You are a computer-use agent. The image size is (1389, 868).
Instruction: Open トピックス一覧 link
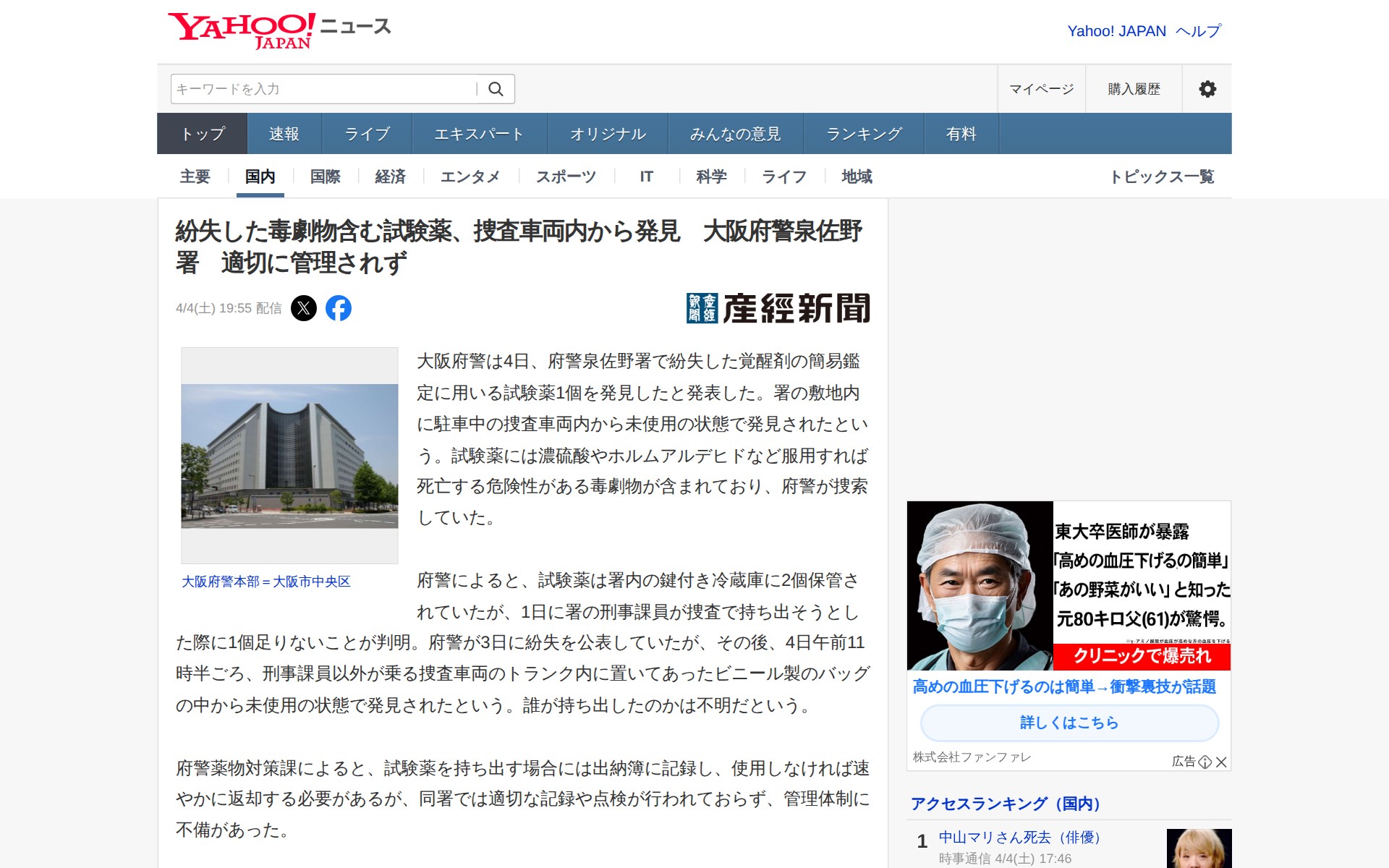(x=1162, y=176)
